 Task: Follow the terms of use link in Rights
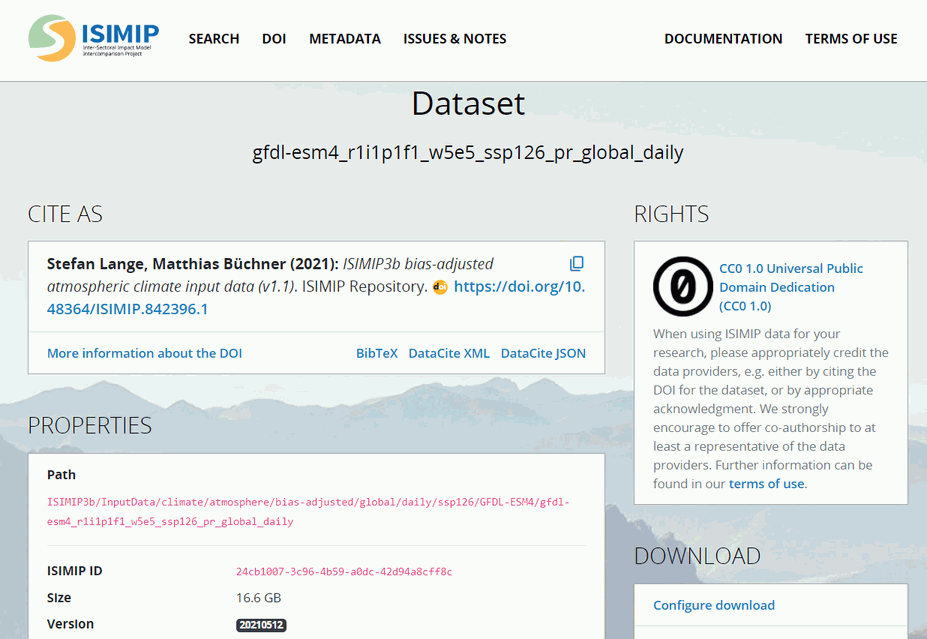coord(766,484)
